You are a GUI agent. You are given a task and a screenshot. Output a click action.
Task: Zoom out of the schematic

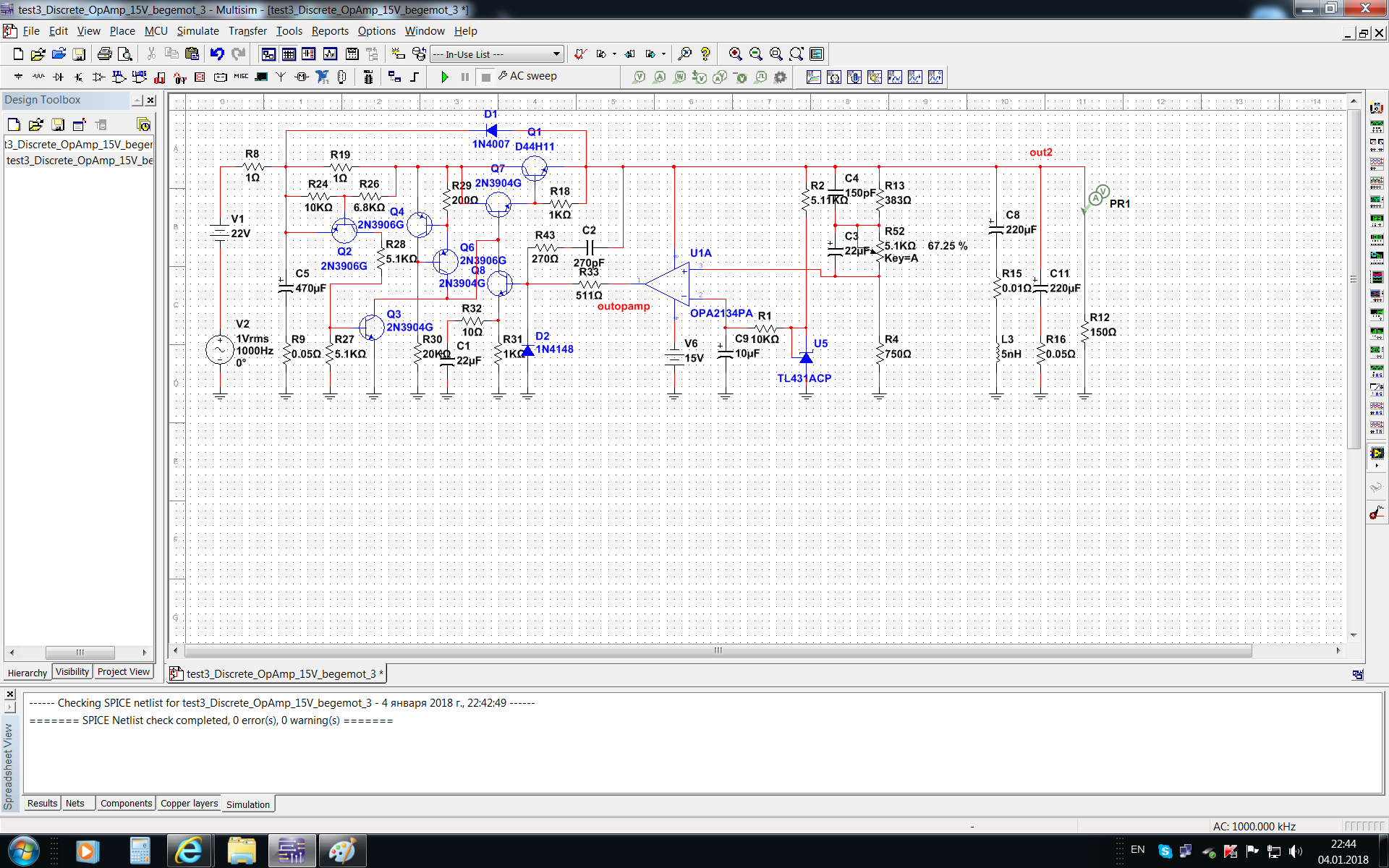756,54
